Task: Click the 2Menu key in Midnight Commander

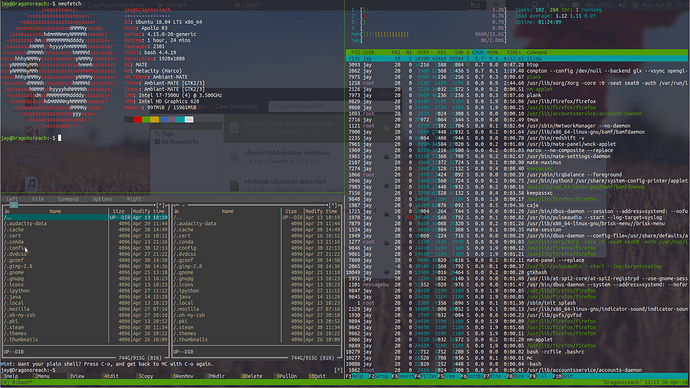Action: (x=43, y=376)
